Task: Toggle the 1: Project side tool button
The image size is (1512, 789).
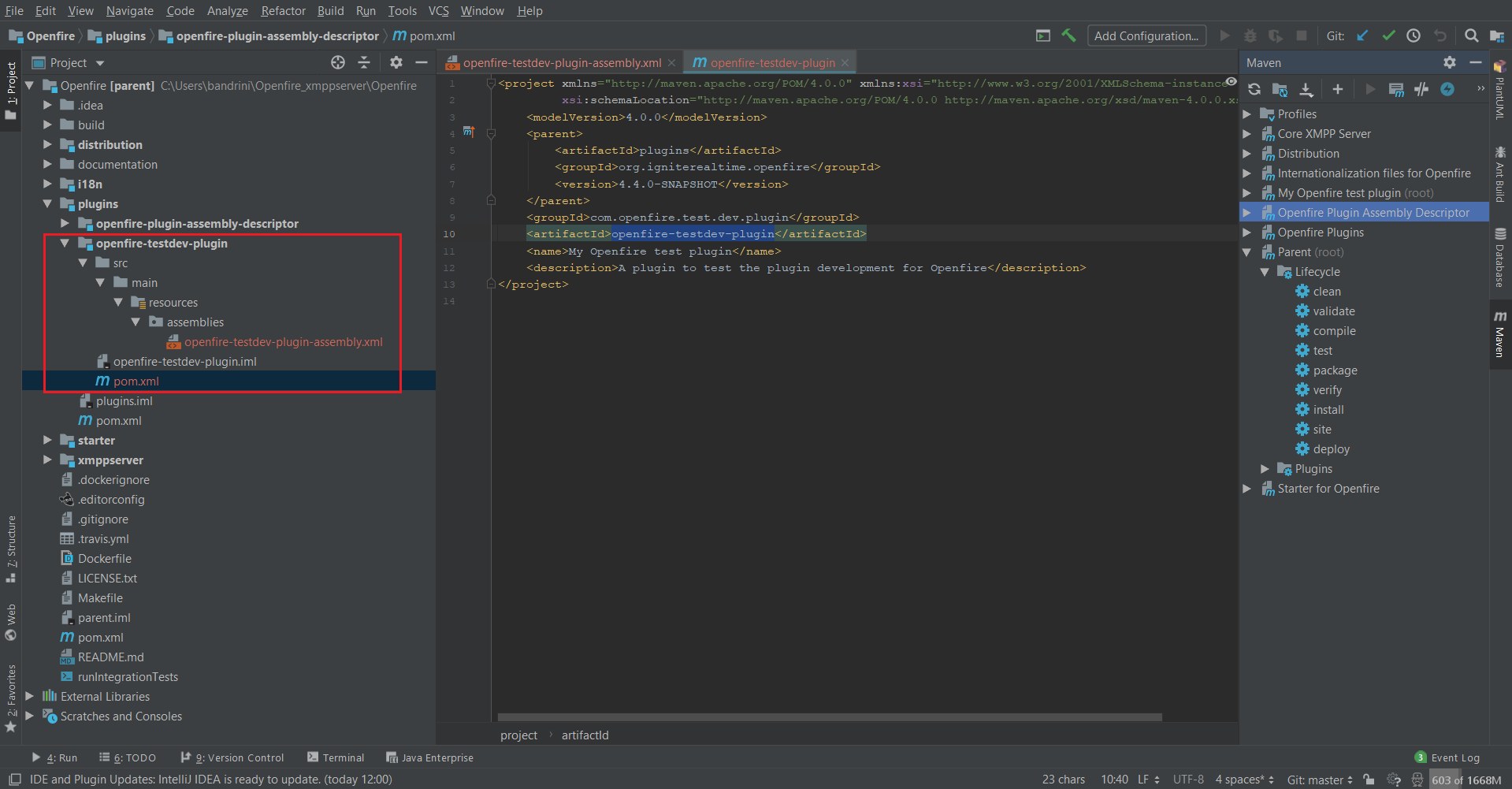Action: pyautogui.click(x=11, y=90)
